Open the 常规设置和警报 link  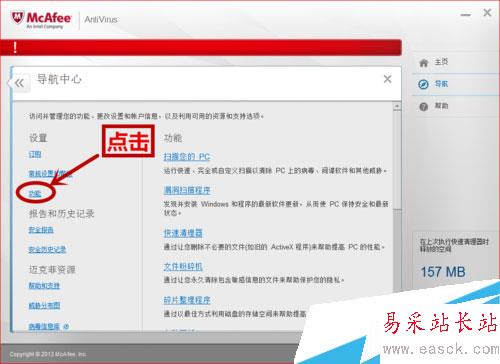click(50, 174)
